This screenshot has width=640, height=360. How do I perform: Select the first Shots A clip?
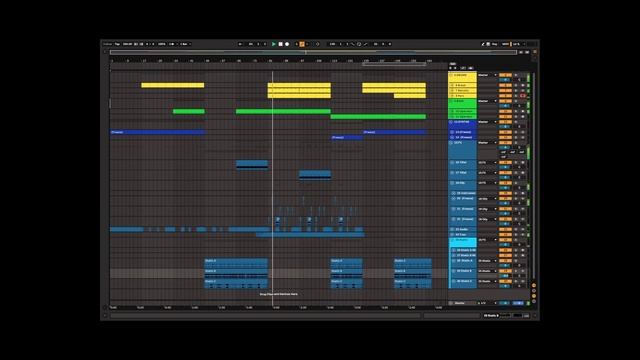point(236,263)
